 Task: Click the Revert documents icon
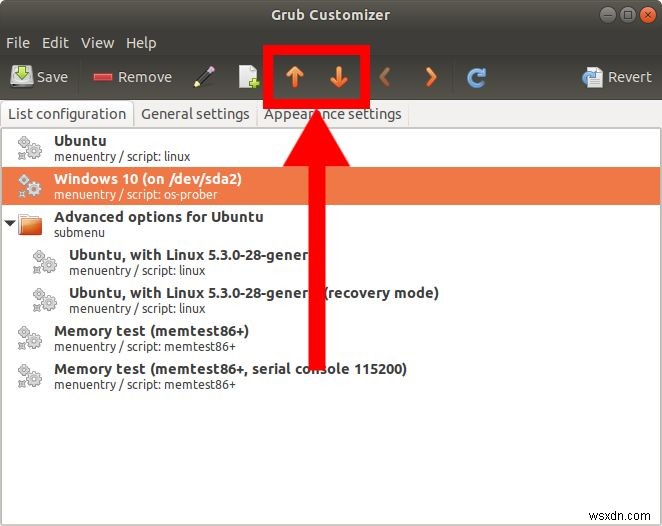tap(592, 77)
